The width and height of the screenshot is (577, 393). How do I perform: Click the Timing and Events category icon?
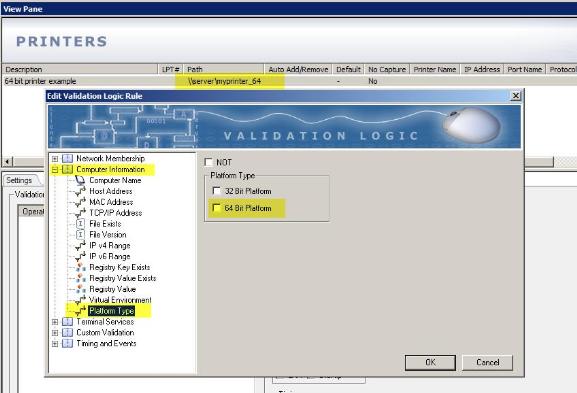point(67,344)
